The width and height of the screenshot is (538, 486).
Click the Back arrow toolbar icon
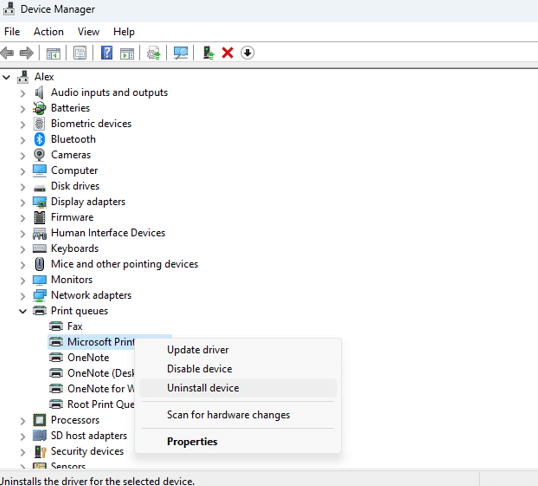(x=7, y=53)
